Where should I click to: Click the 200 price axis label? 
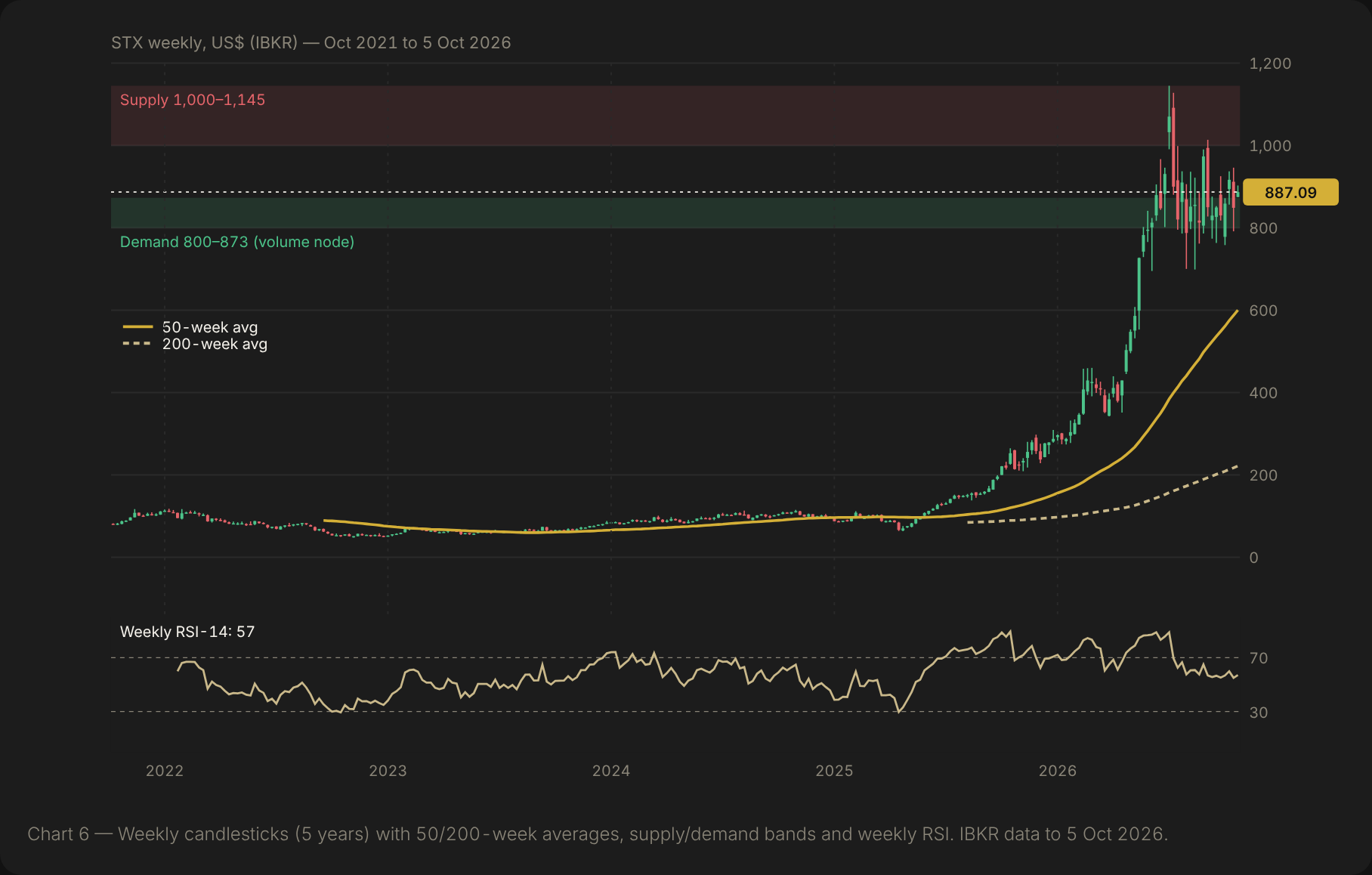click(x=1263, y=475)
